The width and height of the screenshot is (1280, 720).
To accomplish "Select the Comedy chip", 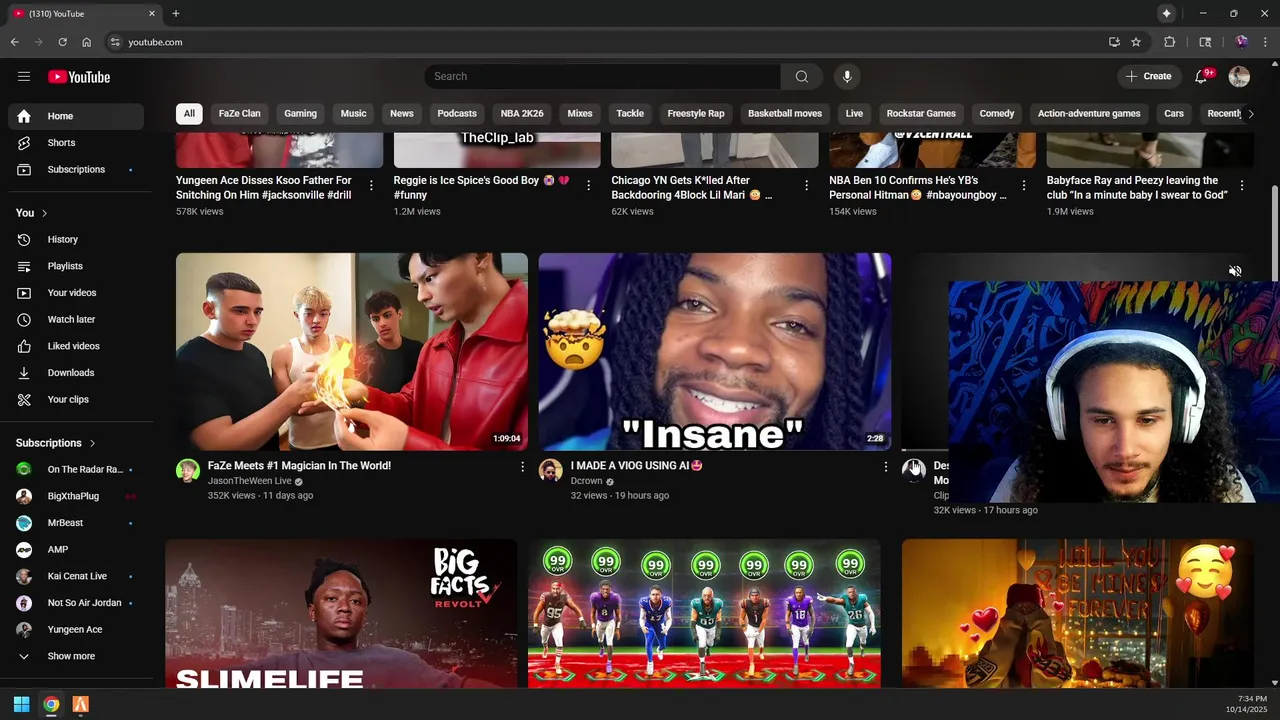I will point(997,114).
